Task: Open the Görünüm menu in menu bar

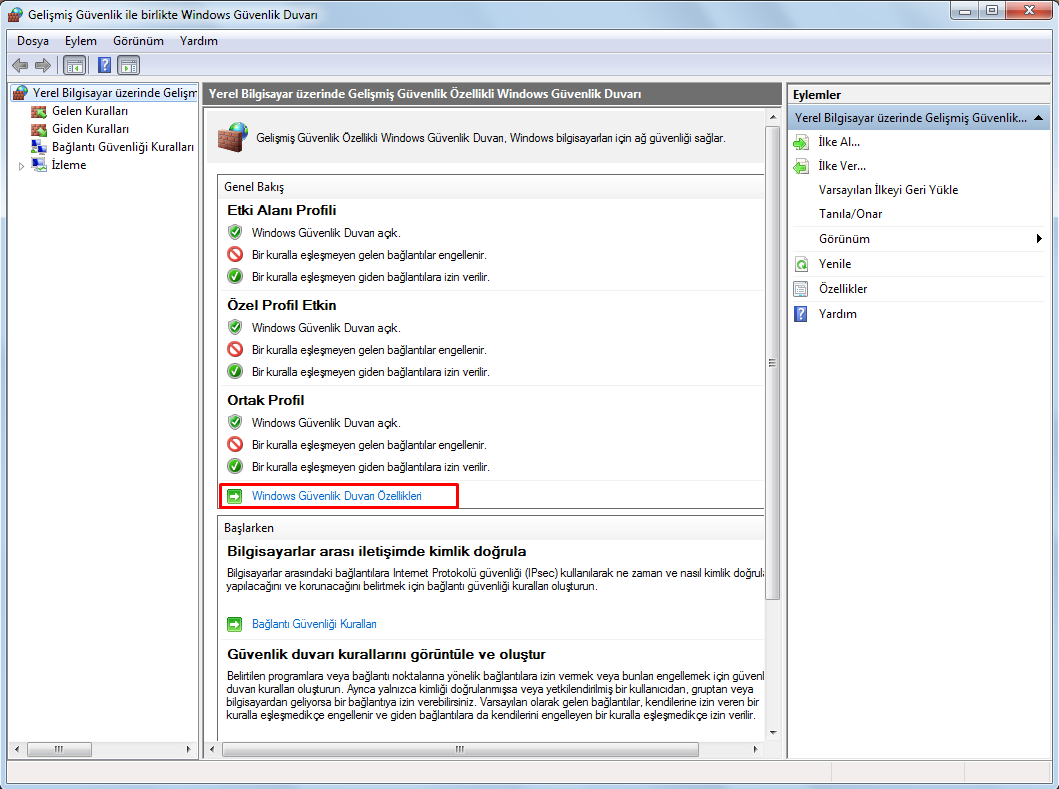Action: point(138,41)
